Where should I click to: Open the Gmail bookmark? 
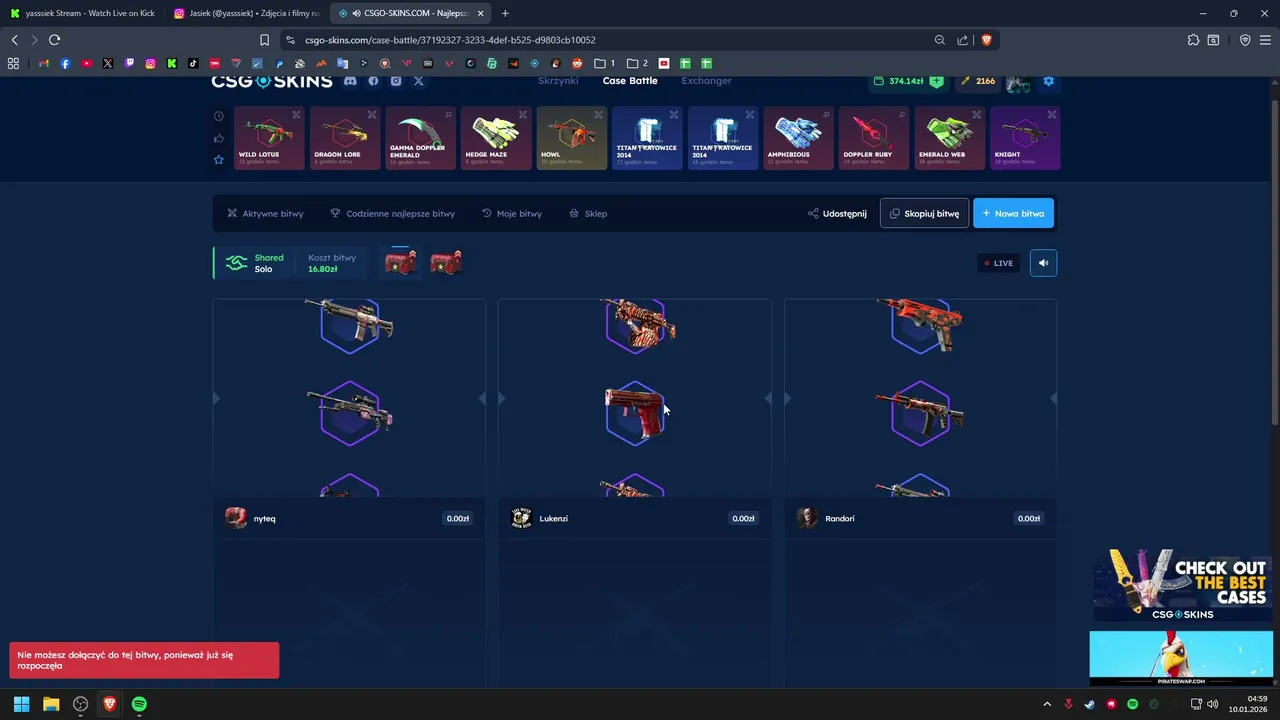(44, 63)
